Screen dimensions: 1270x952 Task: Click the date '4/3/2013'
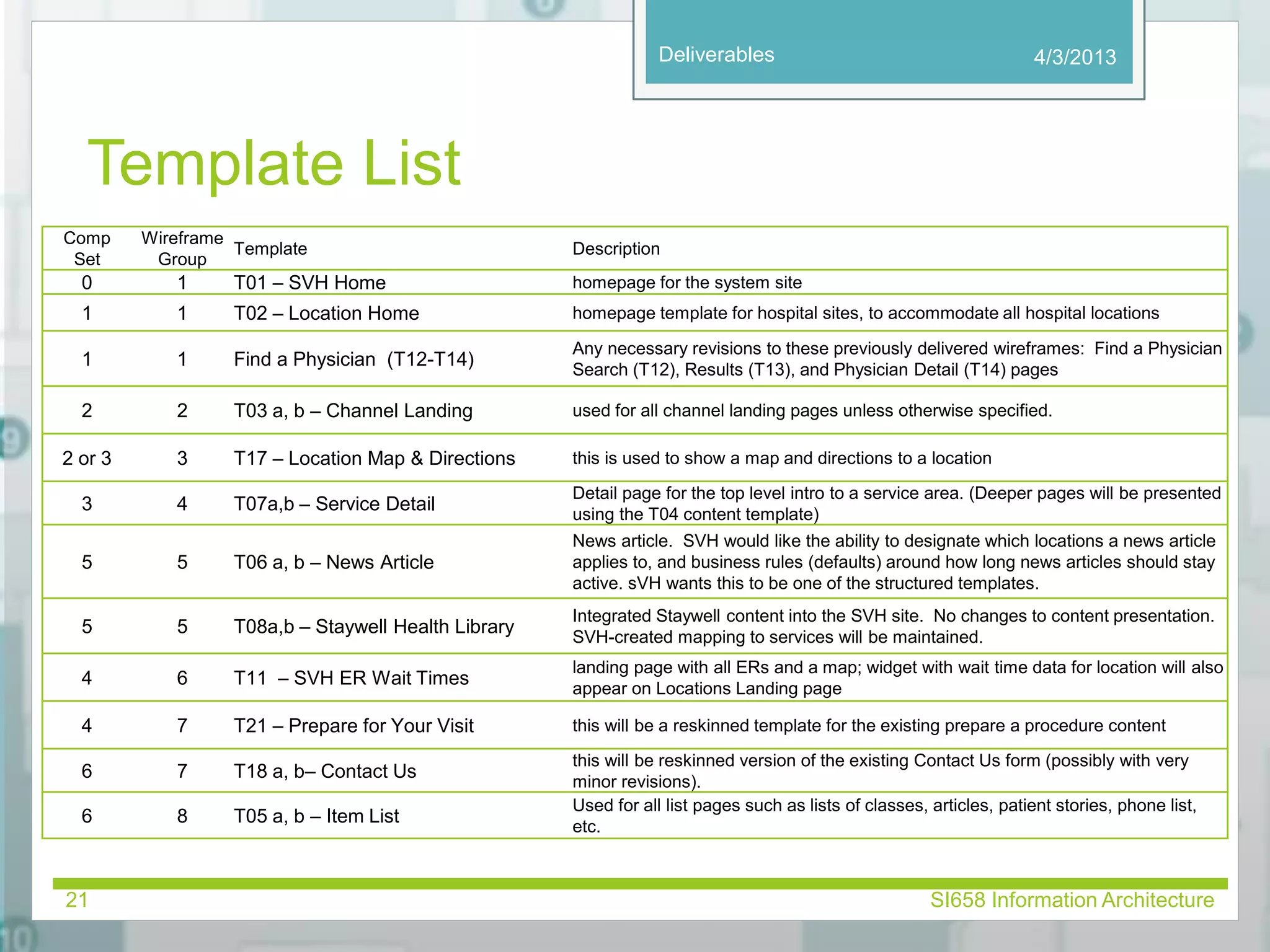coord(1075,57)
